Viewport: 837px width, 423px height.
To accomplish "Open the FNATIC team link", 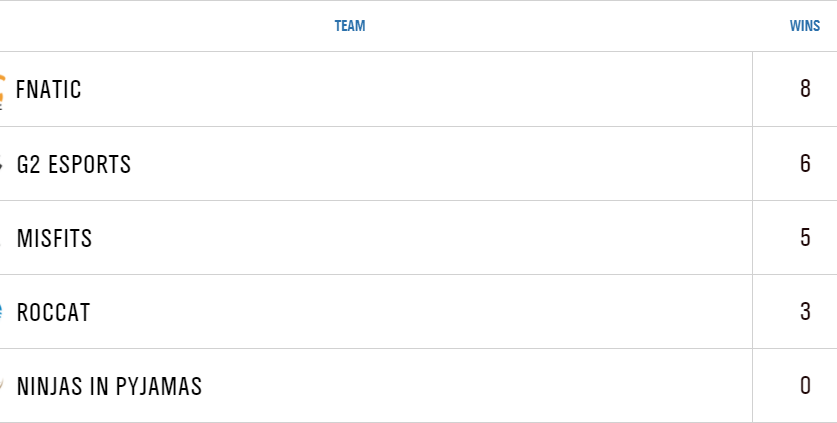I will [x=49, y=90].
